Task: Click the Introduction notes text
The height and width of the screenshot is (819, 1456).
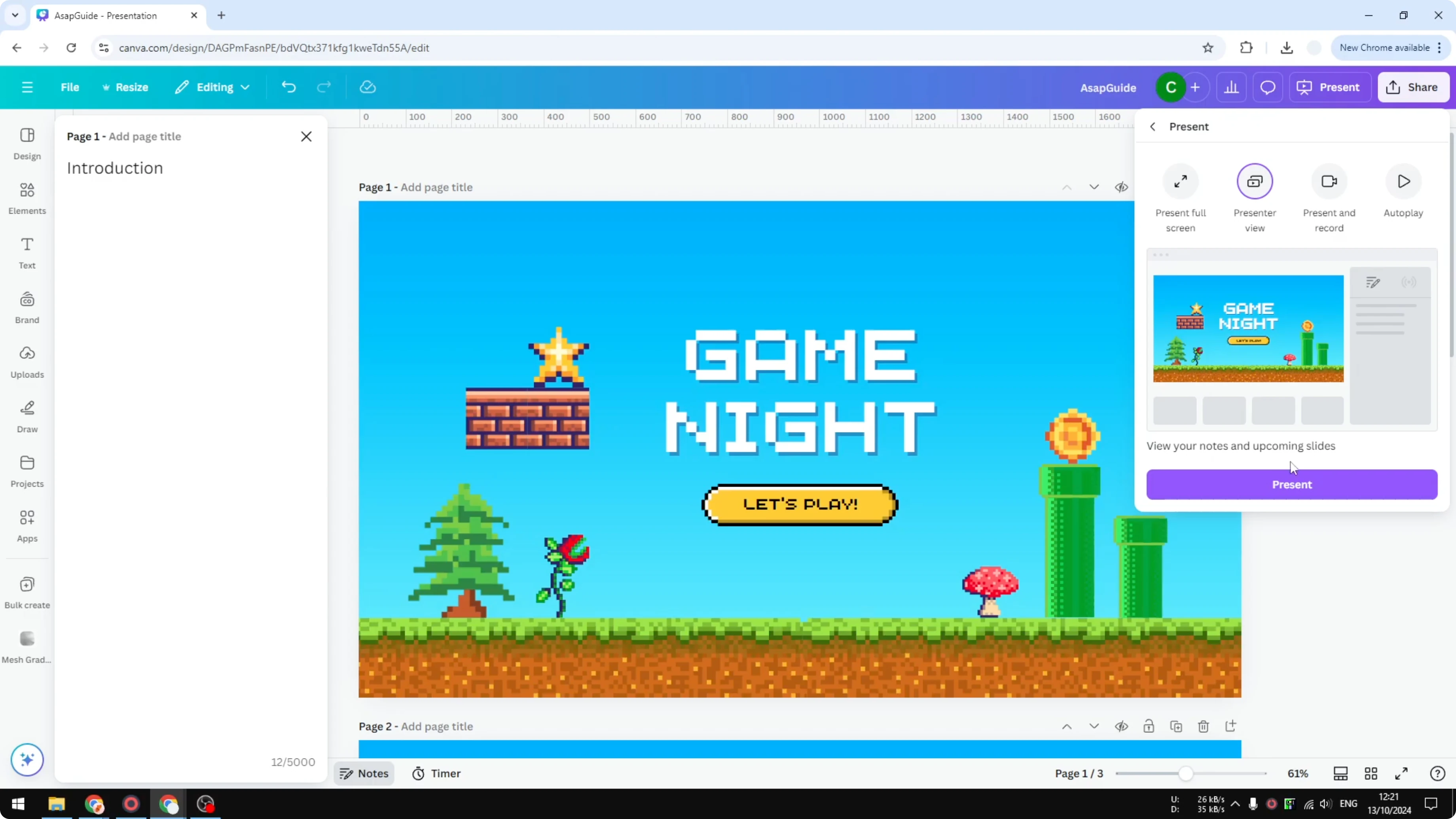Action: [115, 168]
